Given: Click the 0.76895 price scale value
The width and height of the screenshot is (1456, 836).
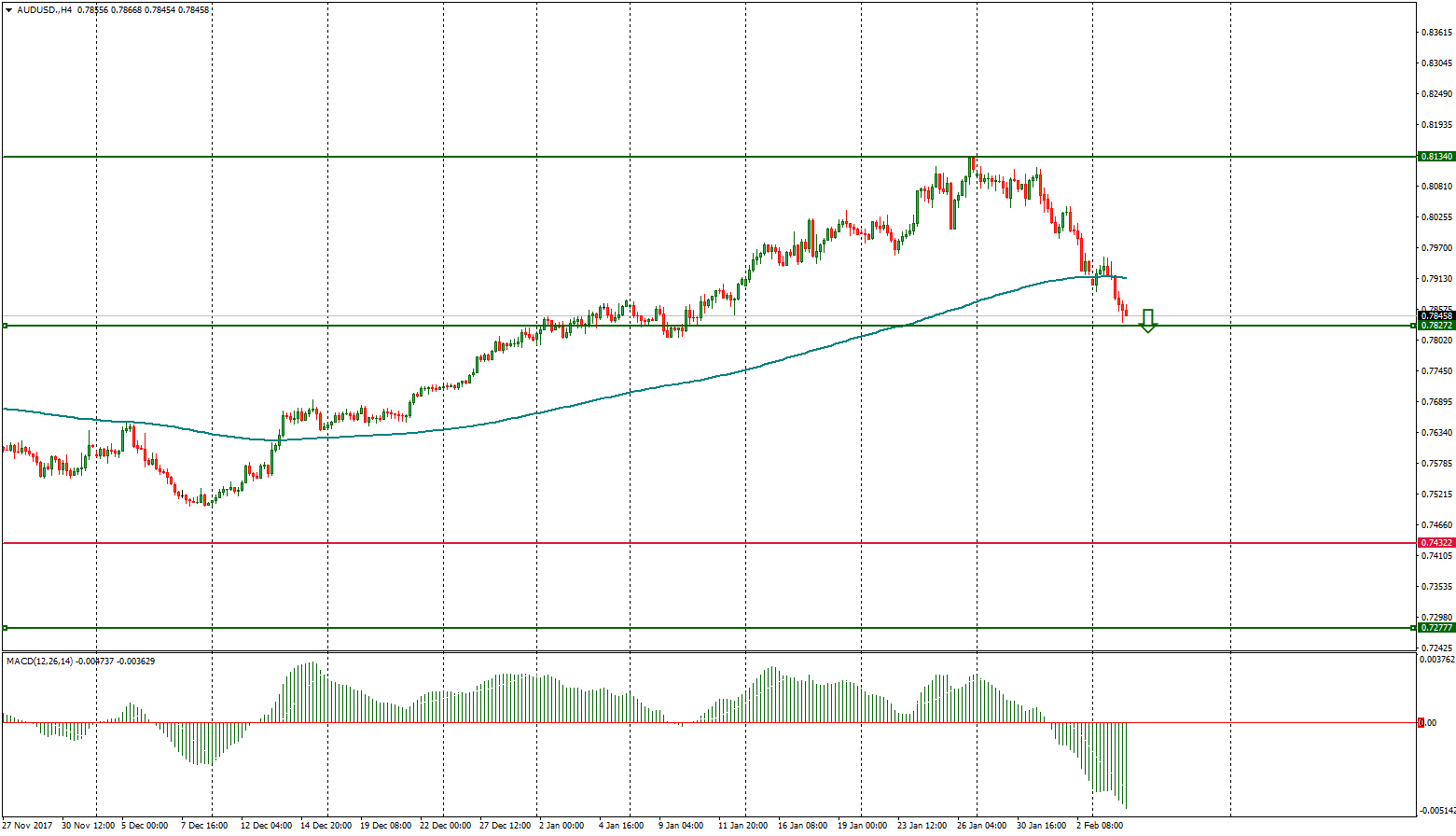Looking at the screenshot, I should [x=1436, y=402].
